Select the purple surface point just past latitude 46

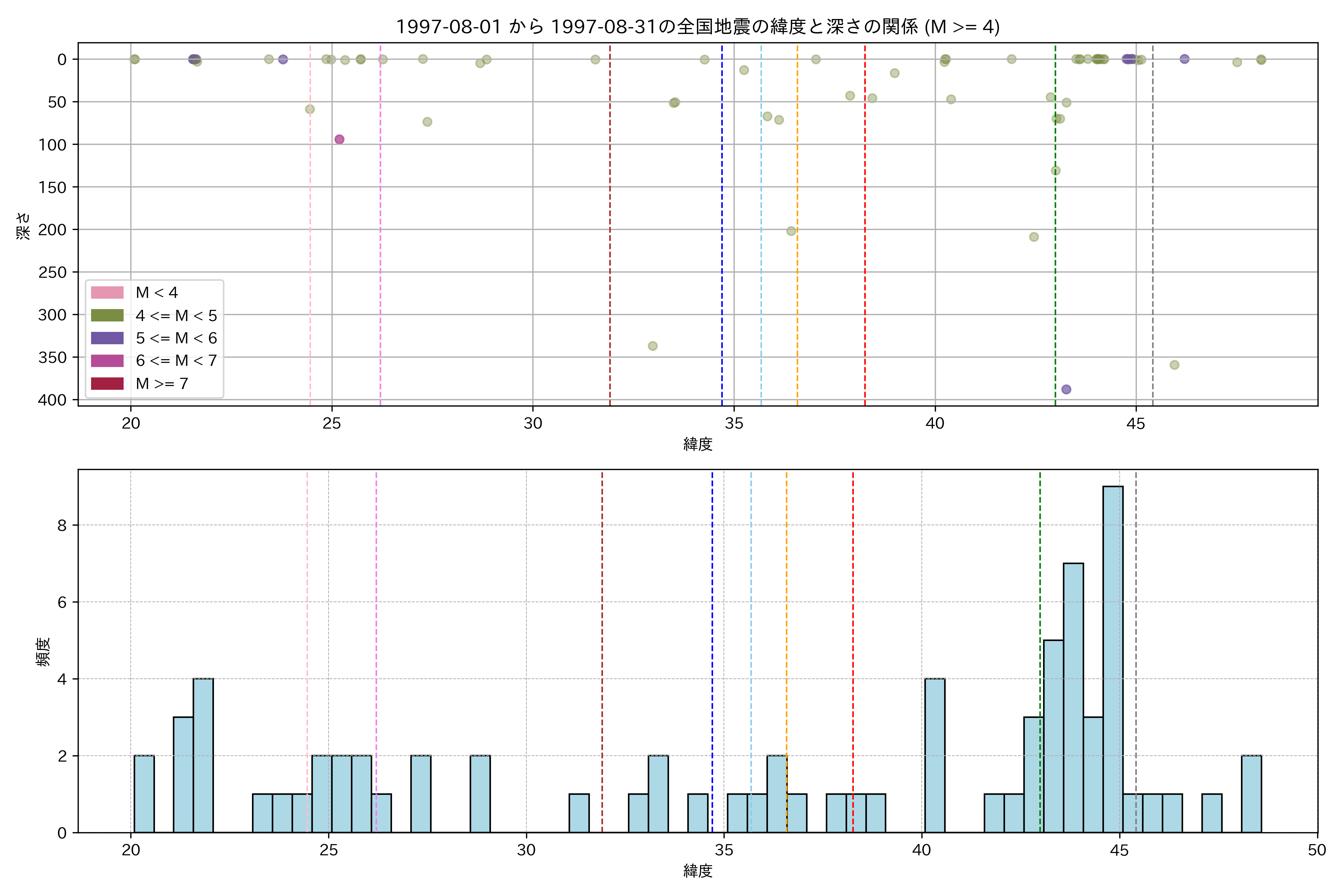[x=1185, y=59]
